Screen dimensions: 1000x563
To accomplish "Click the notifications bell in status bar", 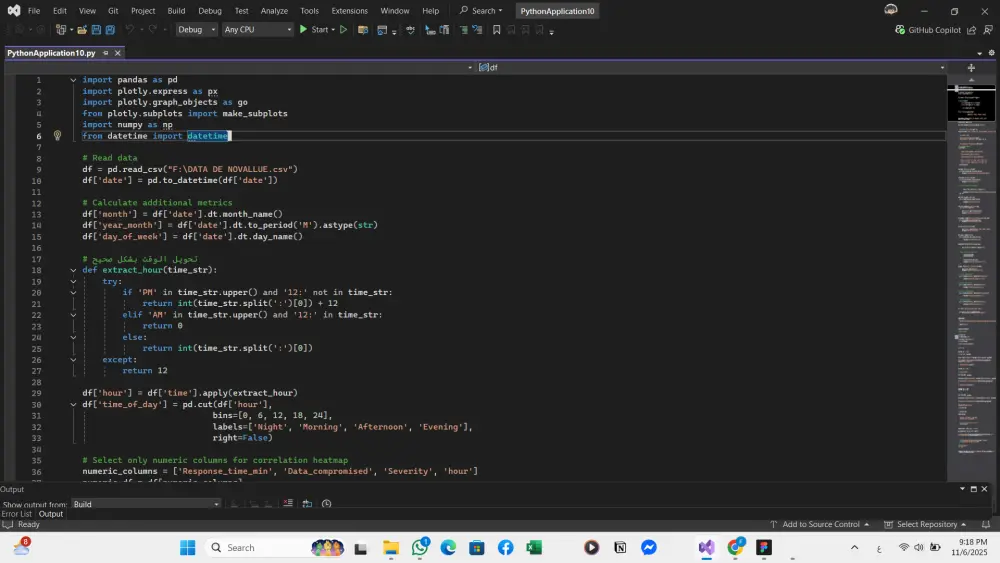I will (x=986, y=524).
